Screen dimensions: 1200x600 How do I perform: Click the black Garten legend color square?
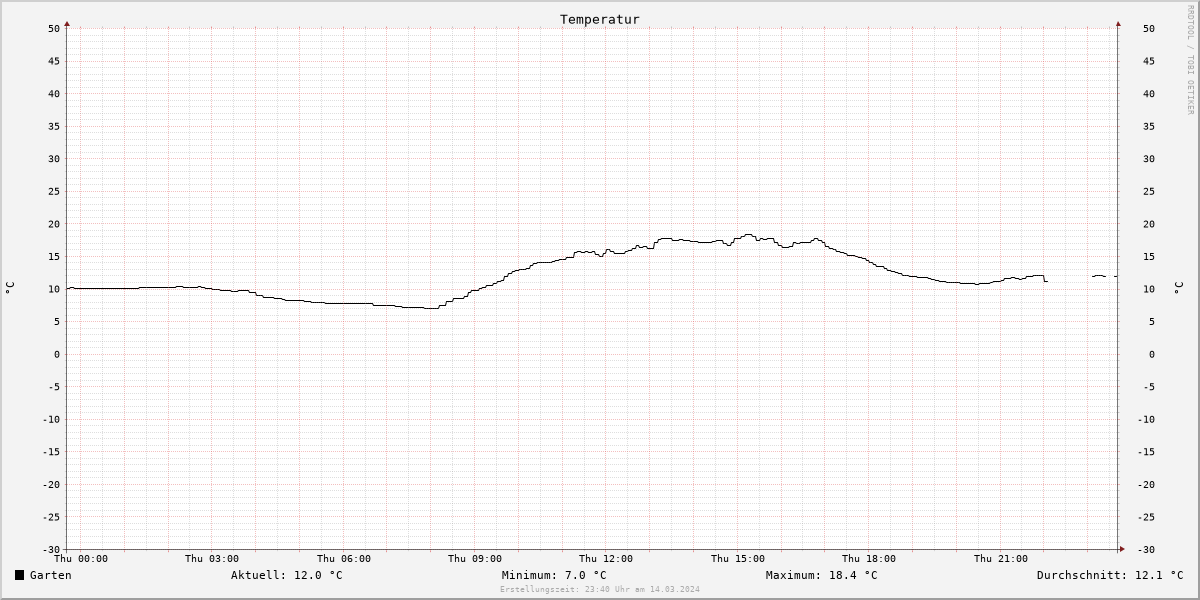(x=19, y=575)
